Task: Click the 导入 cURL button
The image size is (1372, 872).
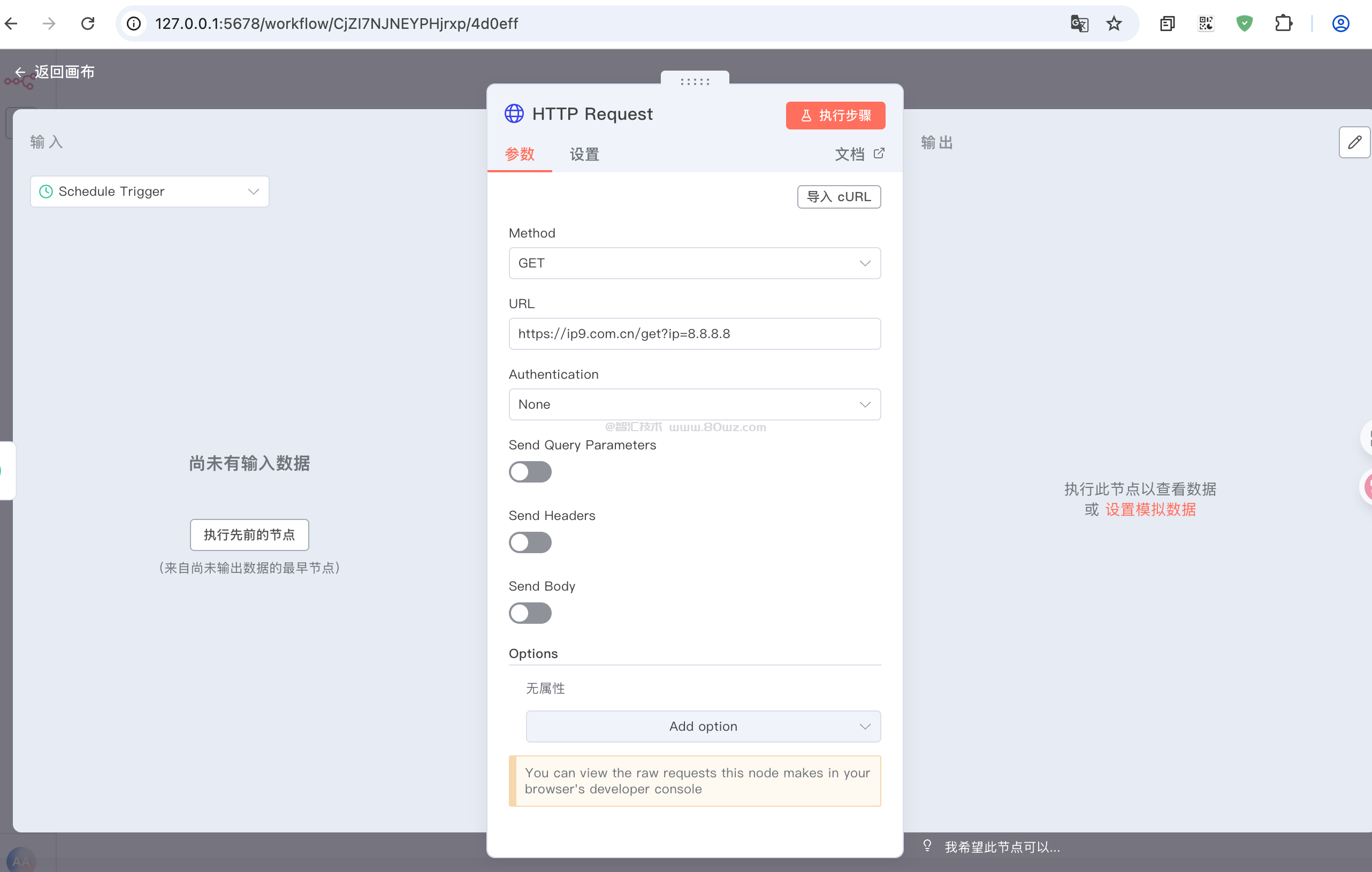Action: [838, 196]
